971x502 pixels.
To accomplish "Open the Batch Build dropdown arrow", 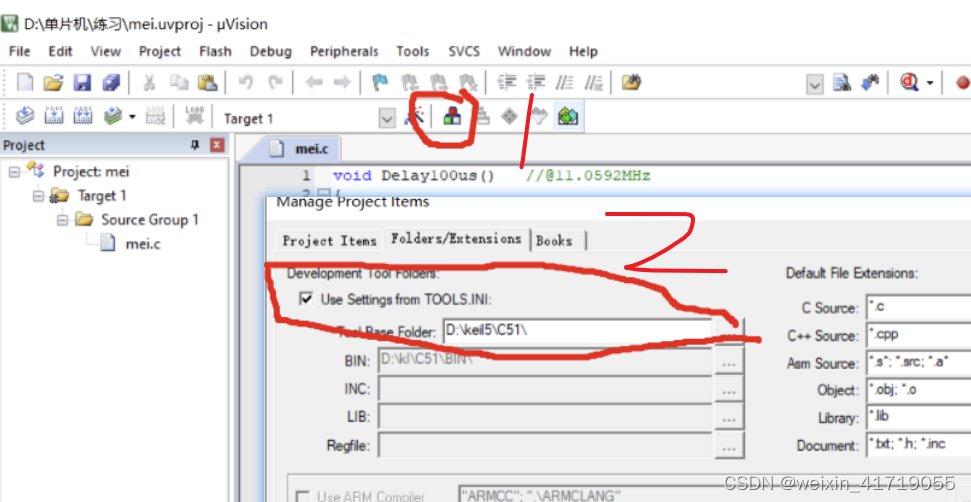I will click(x=132, y=116).
